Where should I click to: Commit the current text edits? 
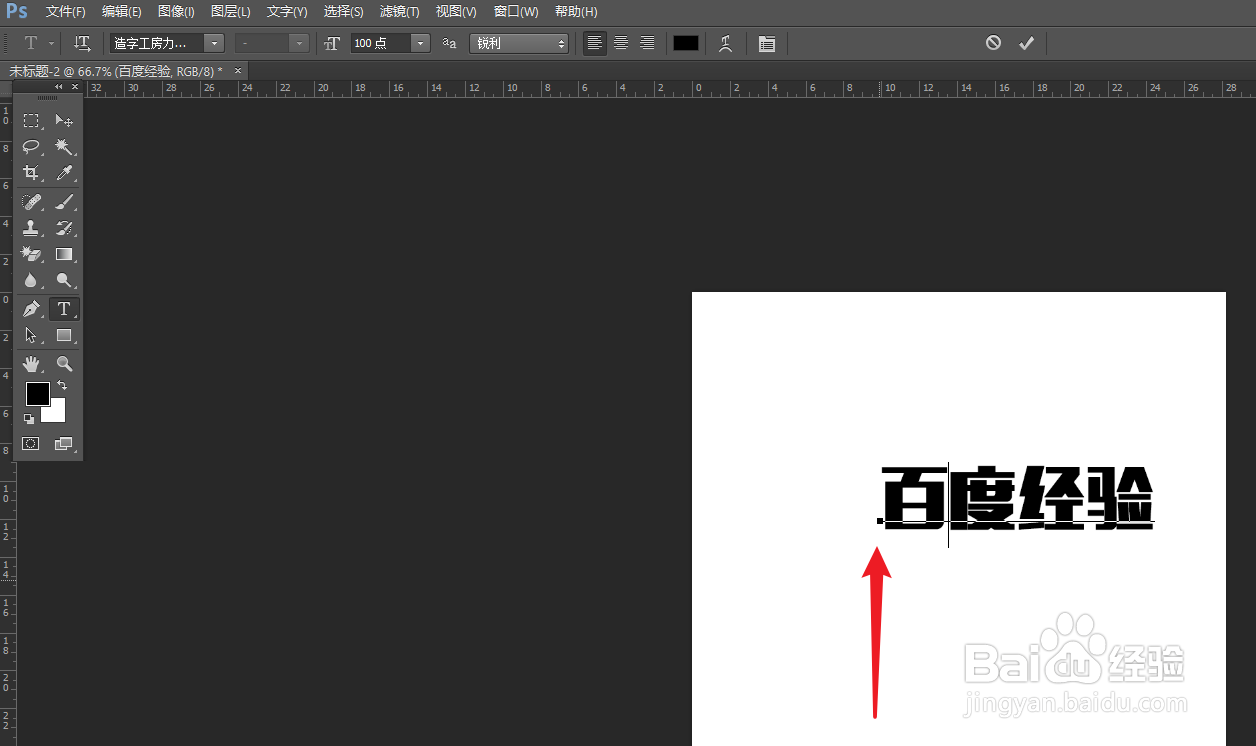(1026, 43)
